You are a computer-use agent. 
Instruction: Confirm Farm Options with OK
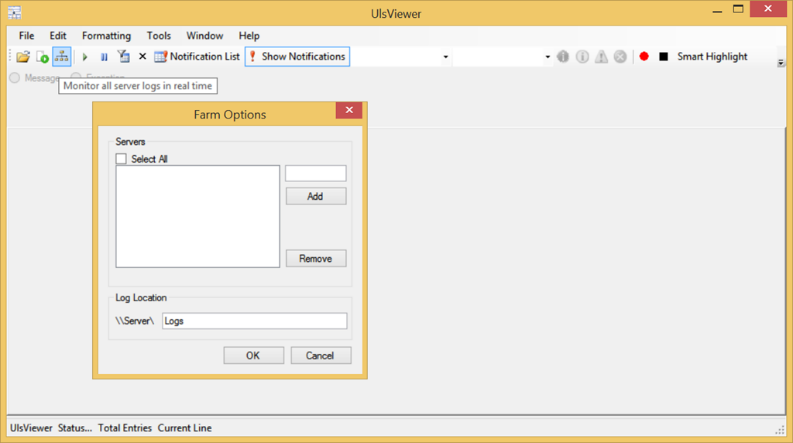253,356
